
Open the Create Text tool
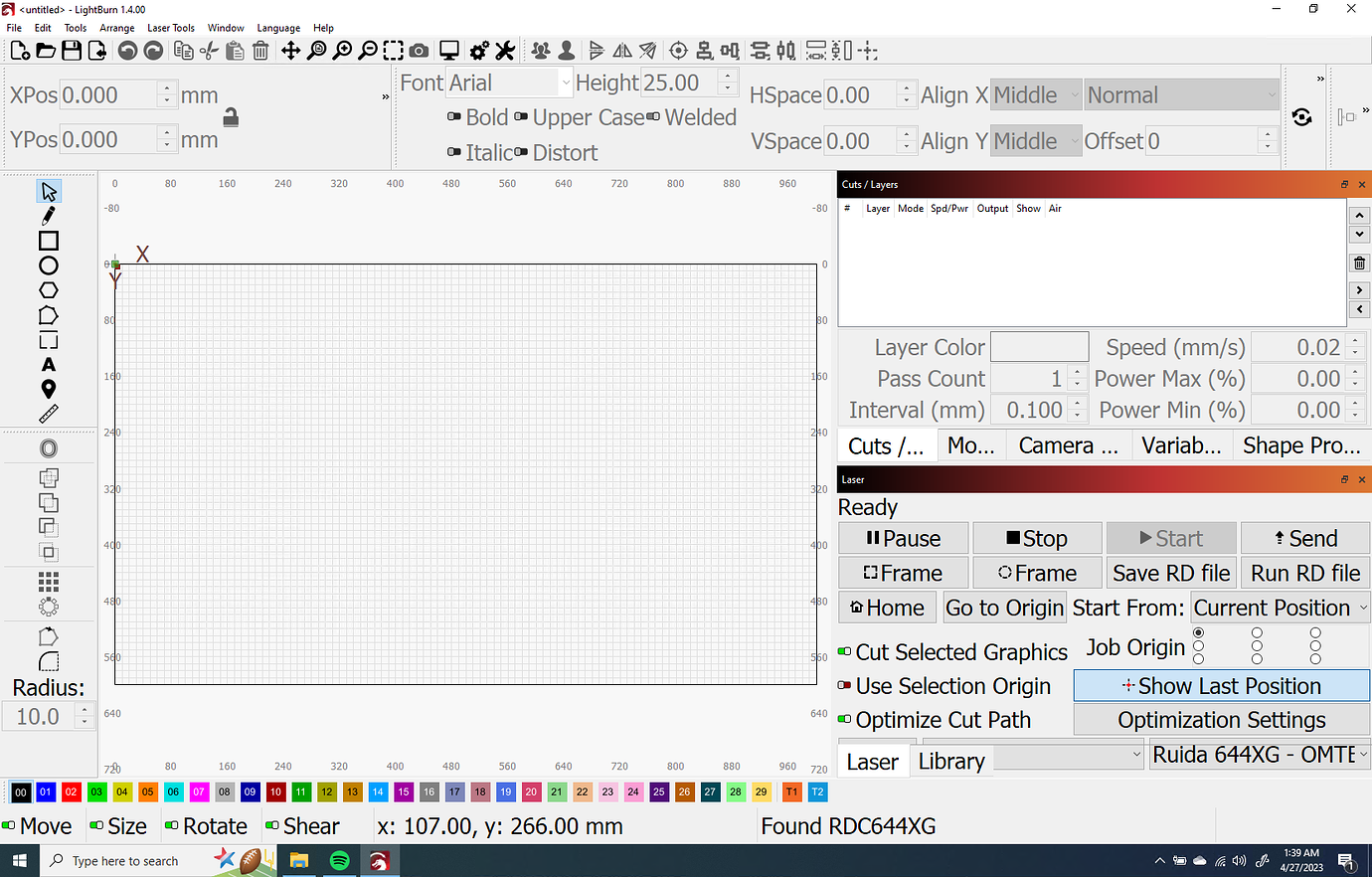(48, 364)
